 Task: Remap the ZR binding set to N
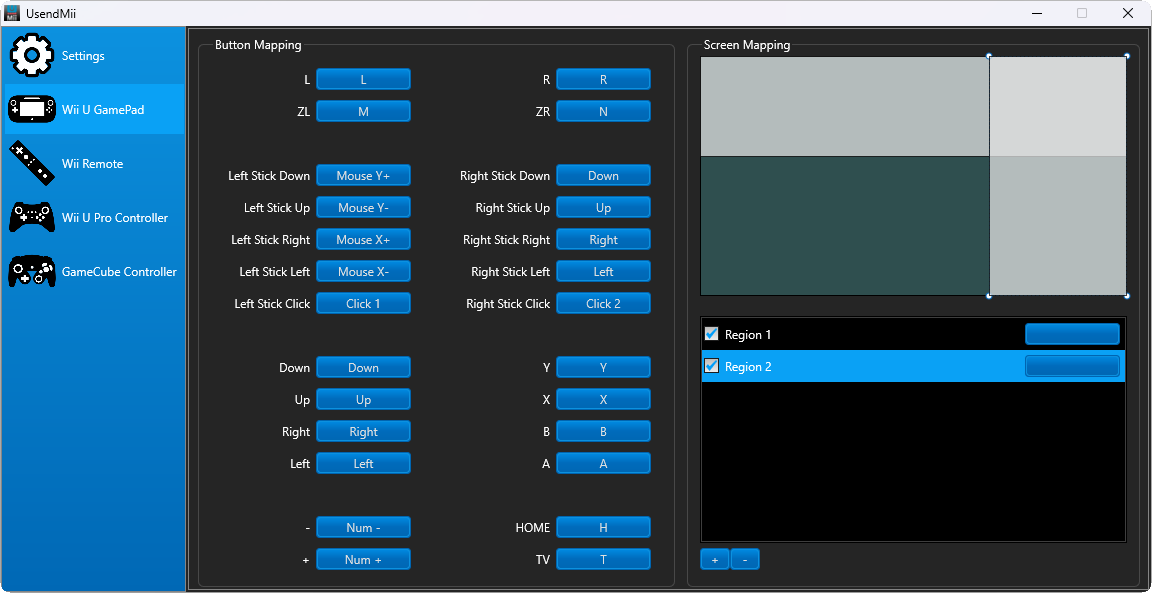[603, 111]
